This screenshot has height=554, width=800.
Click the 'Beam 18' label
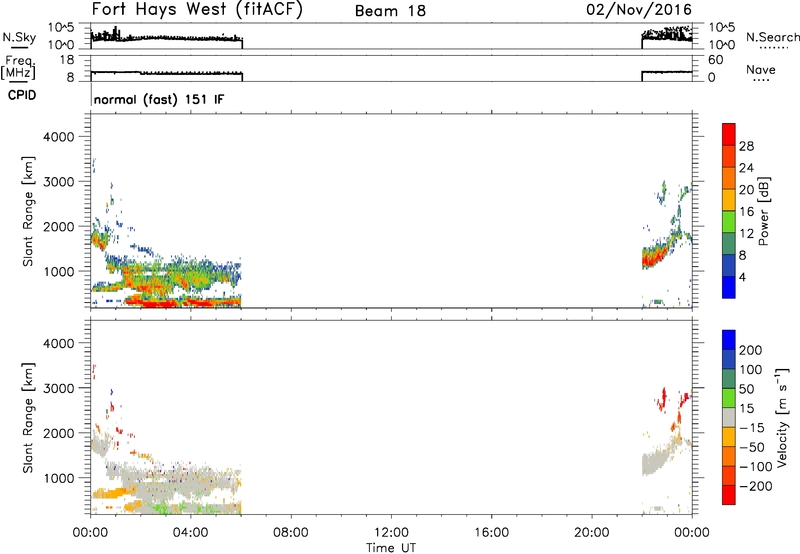click(390, 11)
